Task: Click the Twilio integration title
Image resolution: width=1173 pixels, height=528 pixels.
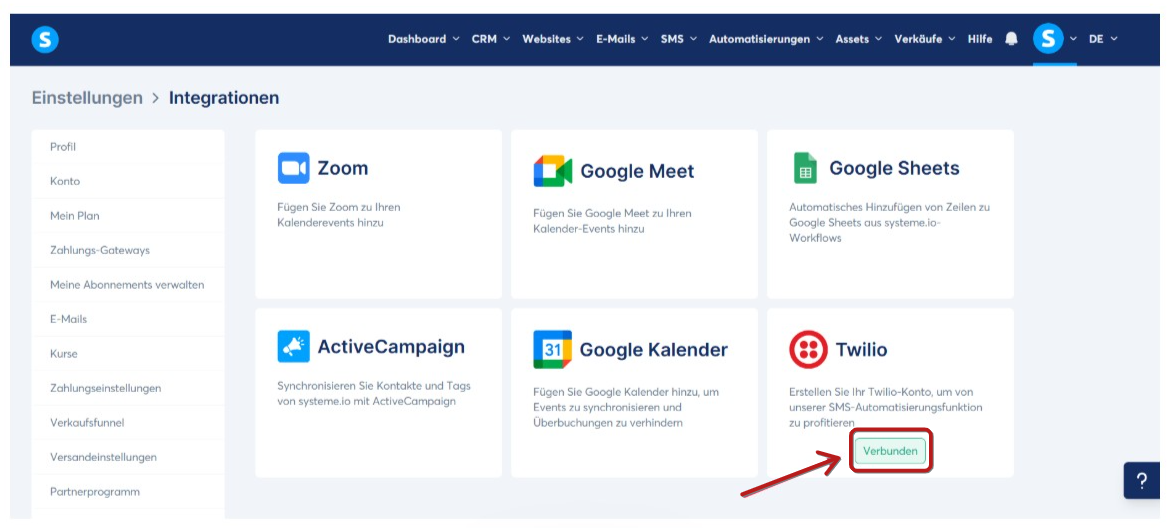Action: pyautogui.click(x=861, y=349)
